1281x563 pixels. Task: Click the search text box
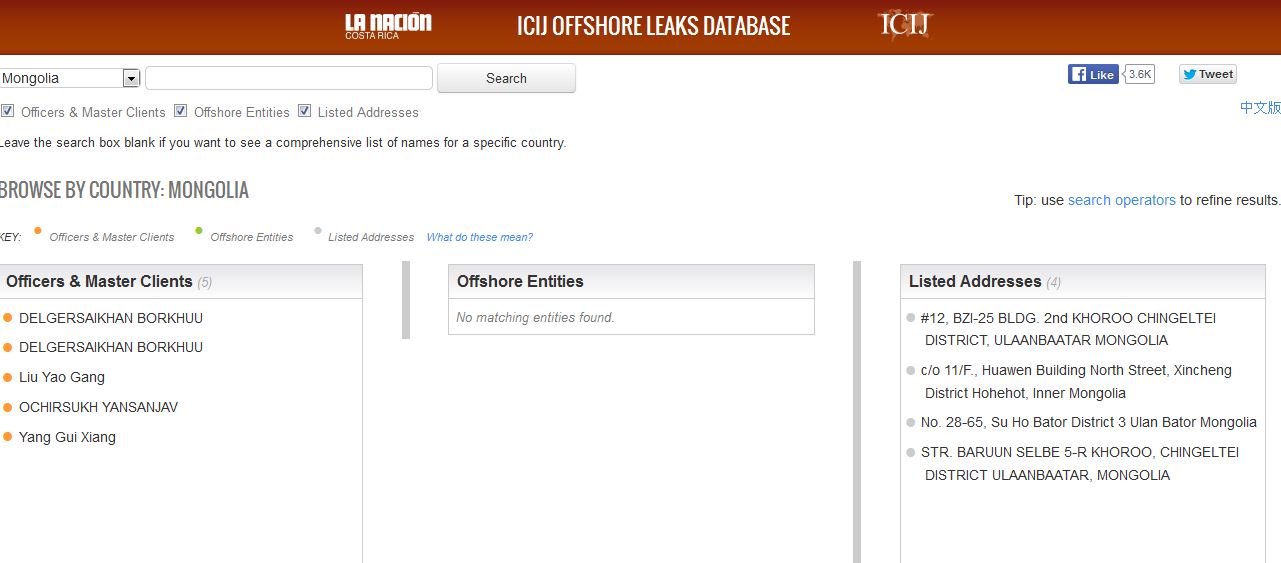(x=289, y=78)
